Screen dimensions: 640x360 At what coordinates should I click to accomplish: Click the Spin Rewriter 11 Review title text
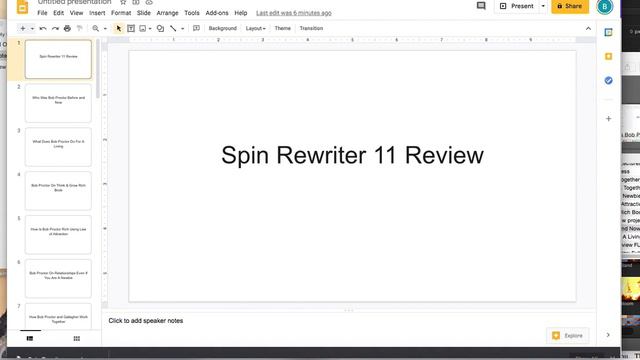point(352,156)
